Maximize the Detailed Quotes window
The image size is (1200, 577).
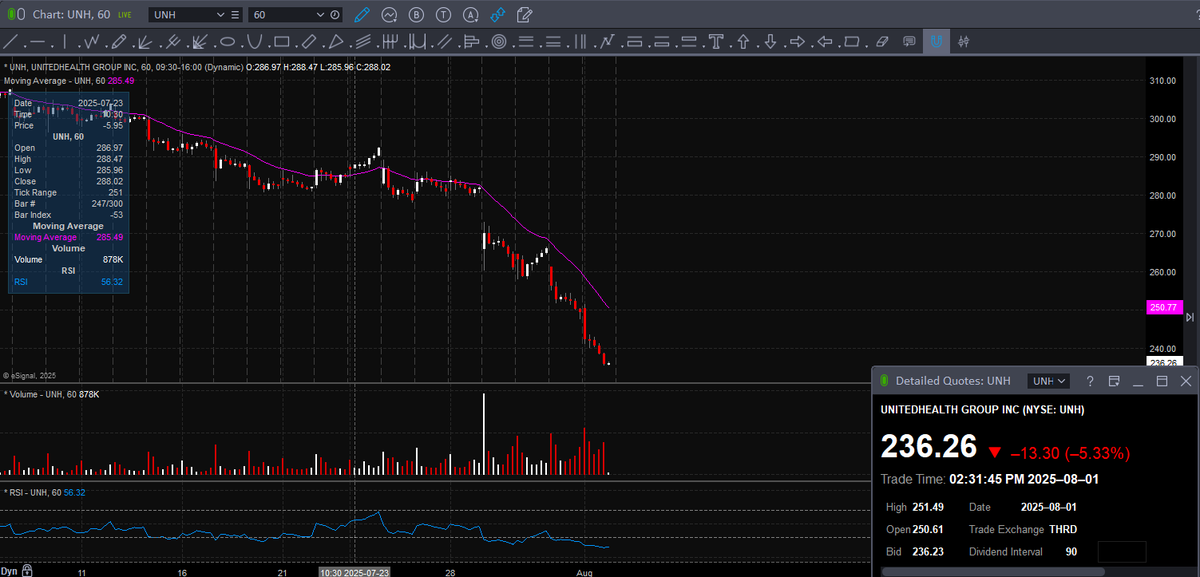[1162, 381]
